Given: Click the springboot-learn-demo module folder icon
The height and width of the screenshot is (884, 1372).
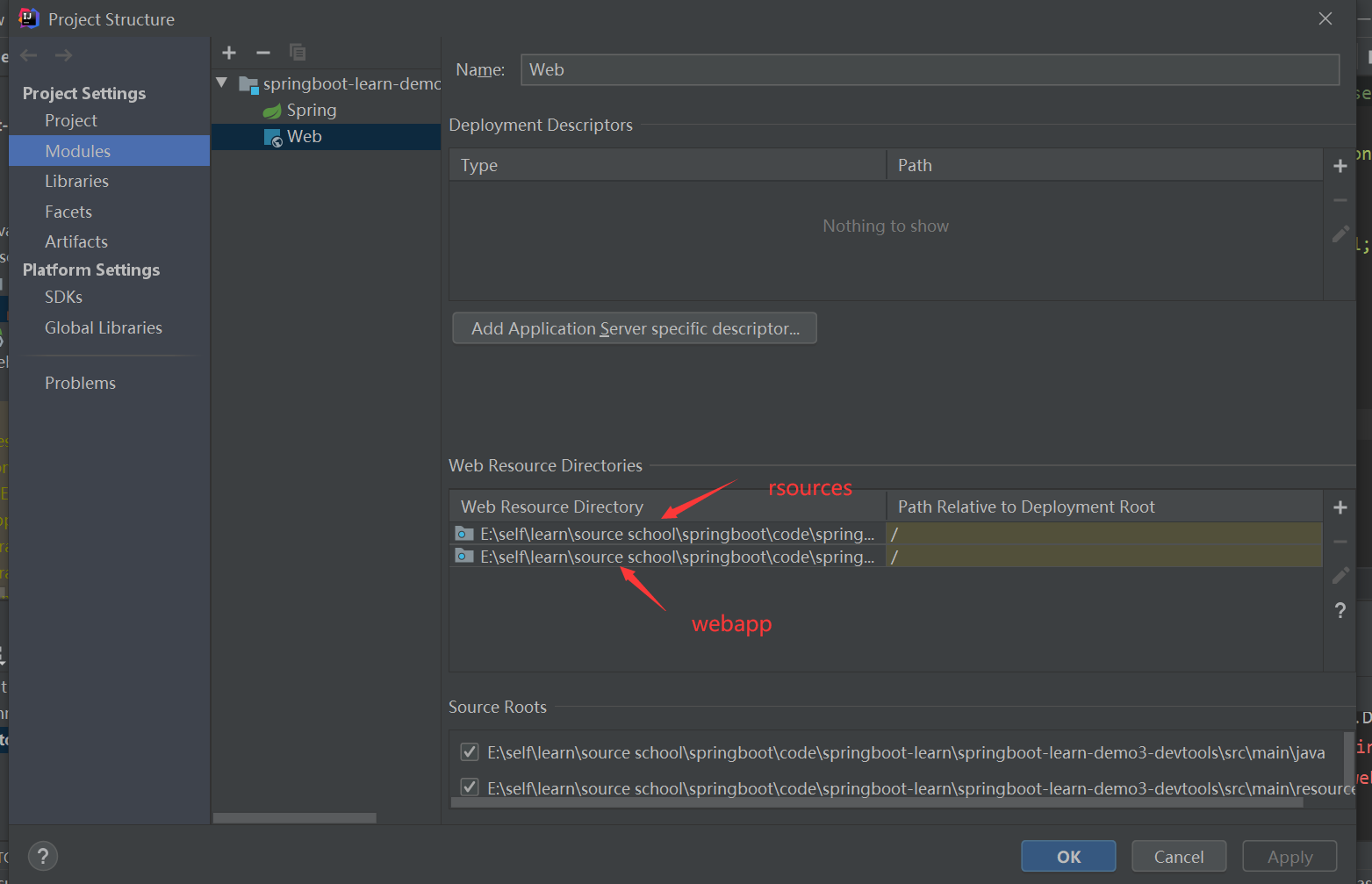Looking at the screenshot, I should click(x=248, y=85).
